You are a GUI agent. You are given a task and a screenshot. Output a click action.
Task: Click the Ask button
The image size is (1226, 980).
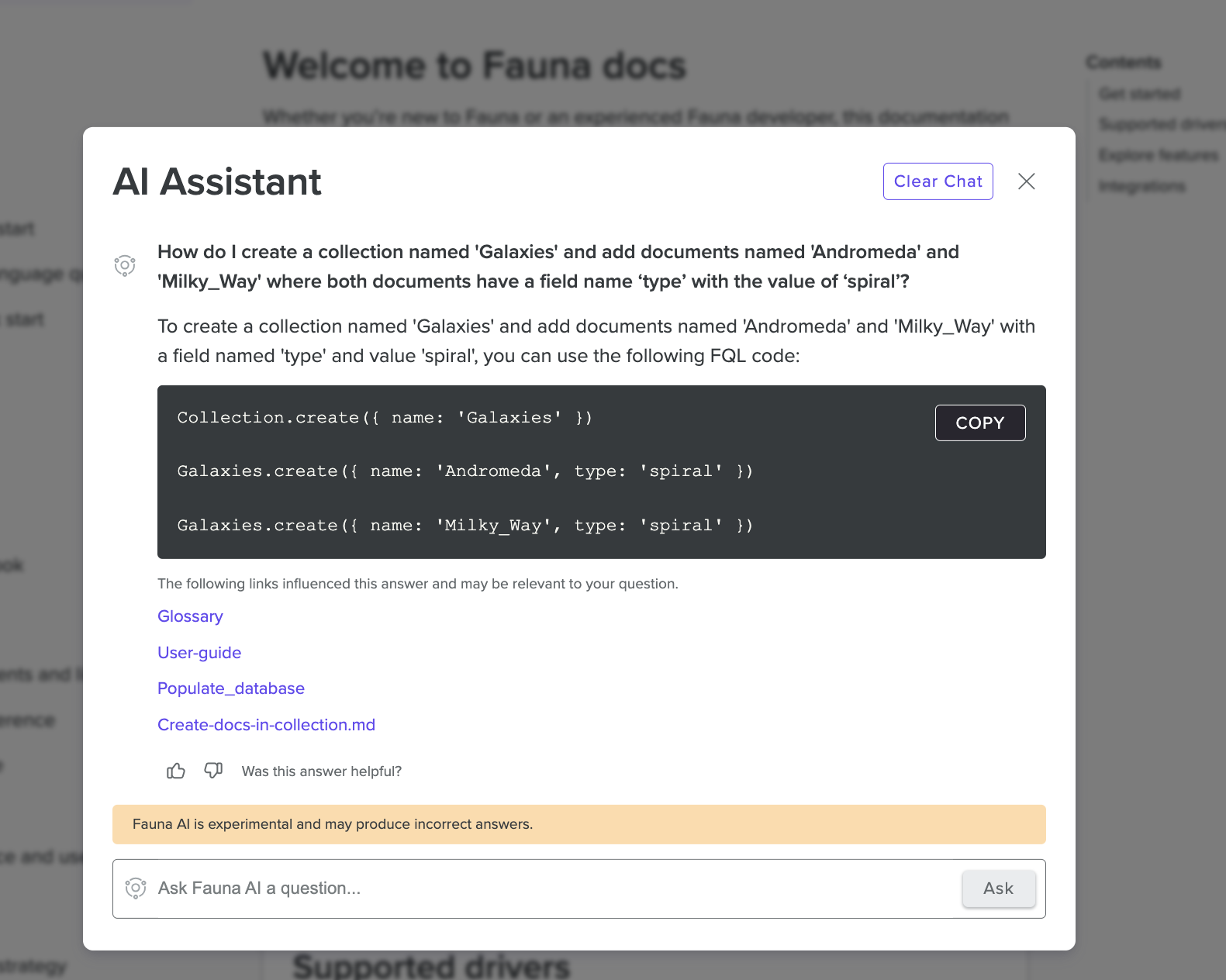pos(999,889)
